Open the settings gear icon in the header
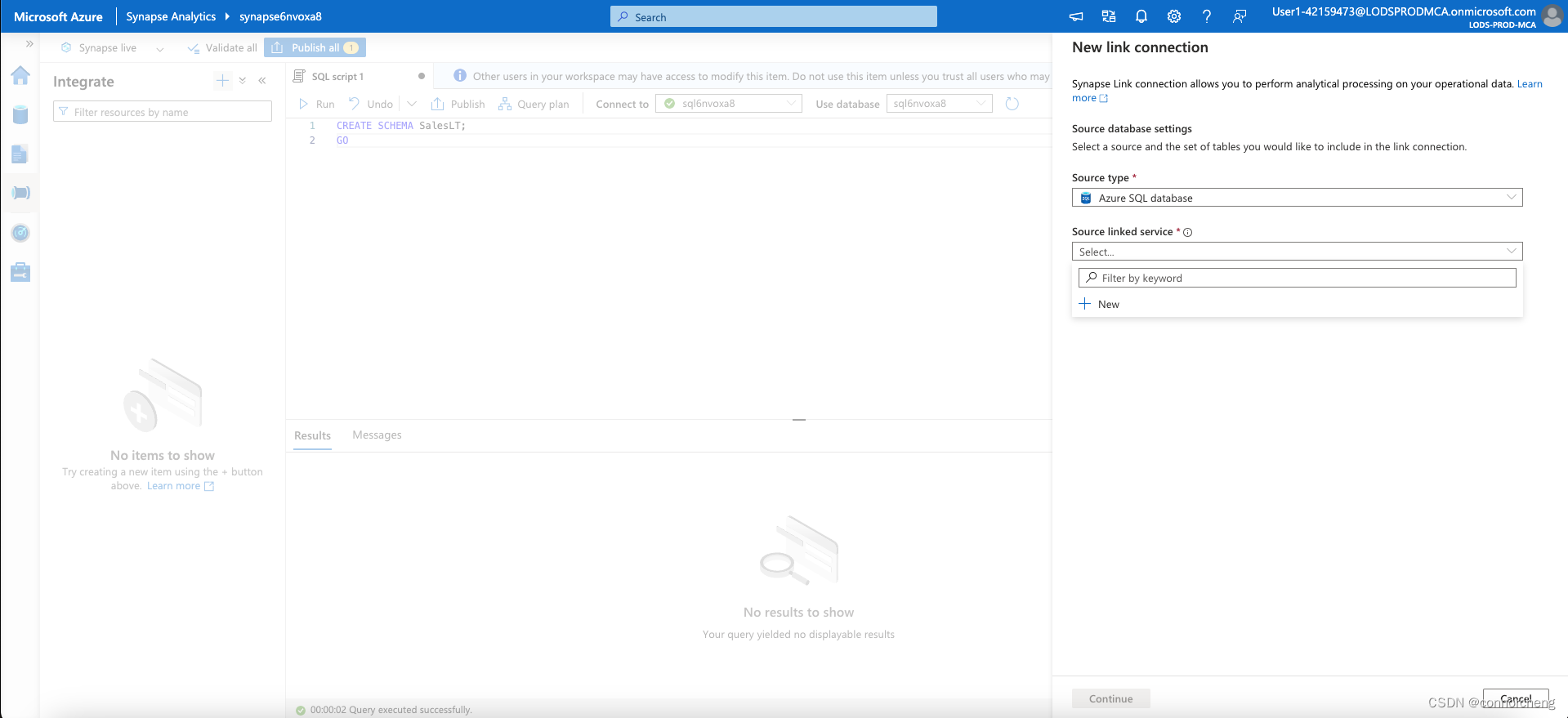This screenshot has width=1568, height=718. click(1174, 16)
